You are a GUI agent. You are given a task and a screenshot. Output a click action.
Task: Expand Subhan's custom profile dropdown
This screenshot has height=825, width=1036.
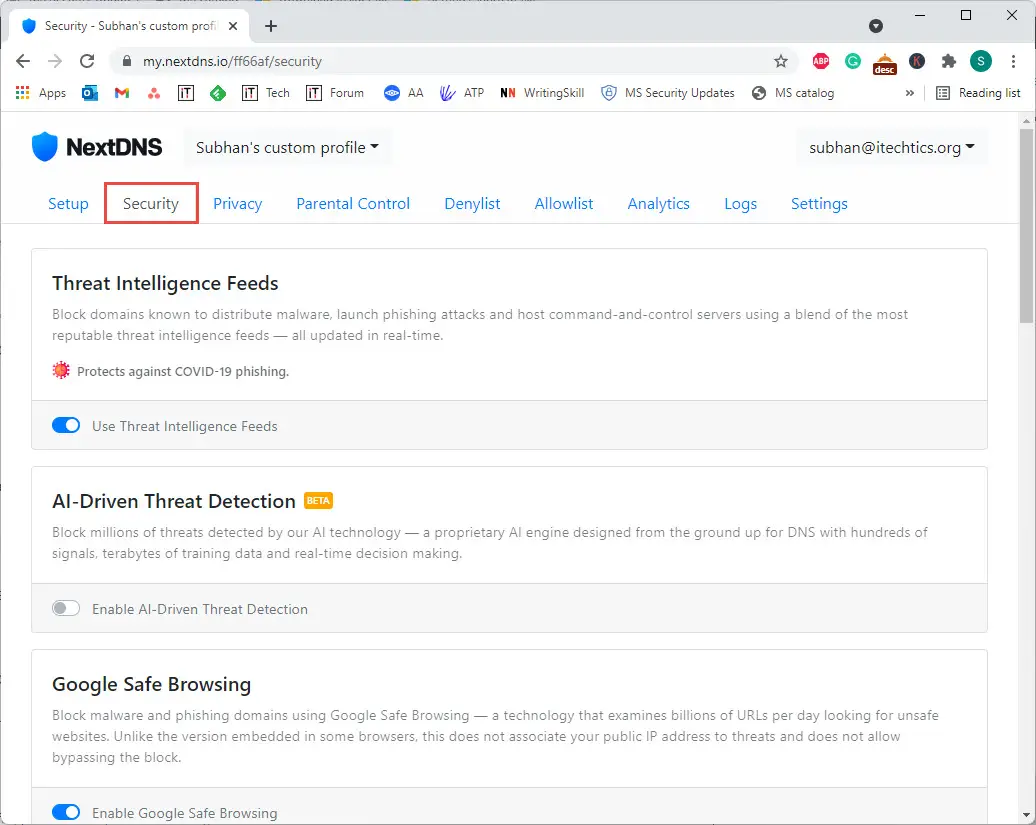[x=287, y=147]
